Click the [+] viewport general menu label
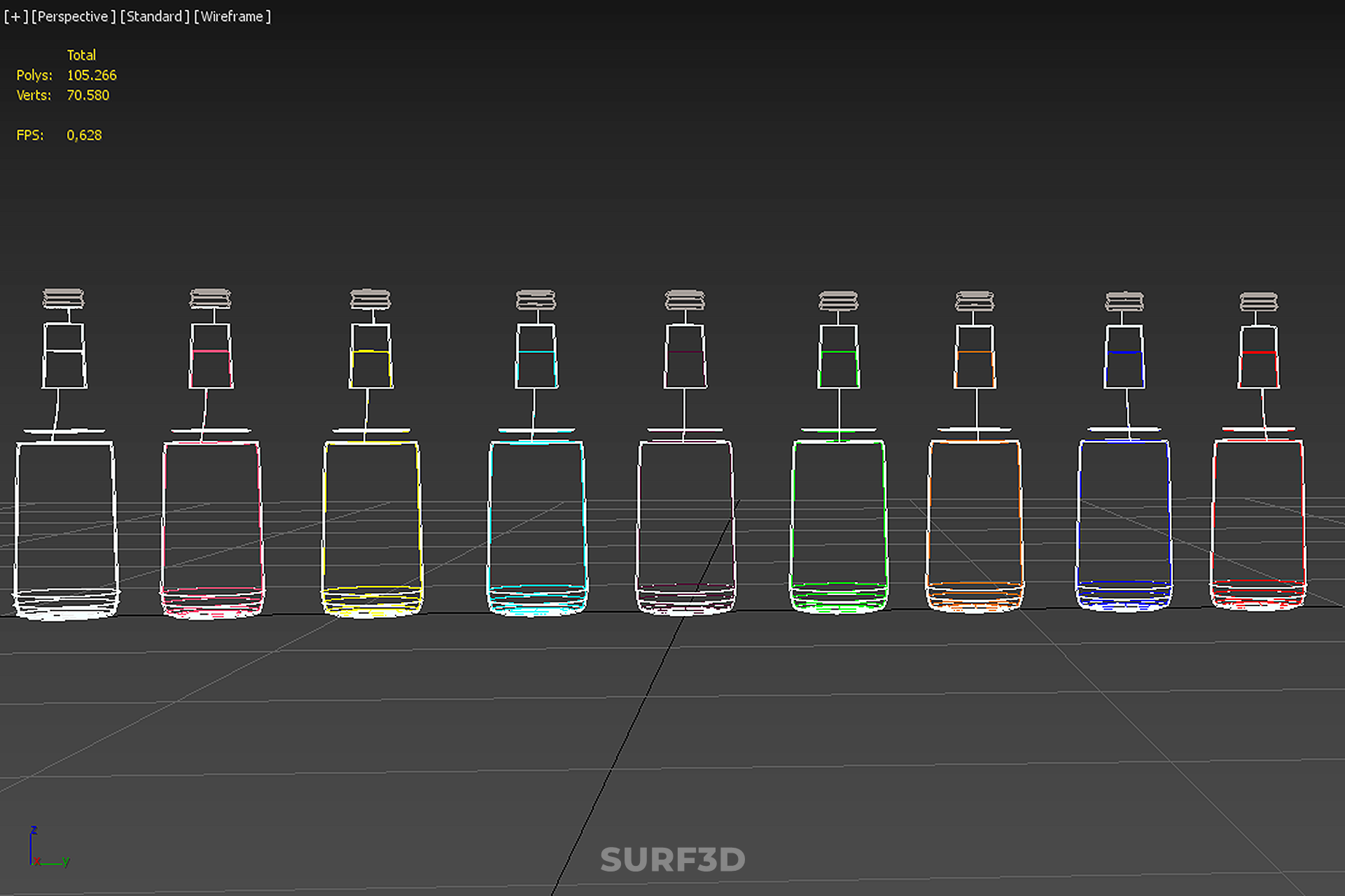The width and height of the screenshot is (1345, 896). click(15, 16)
